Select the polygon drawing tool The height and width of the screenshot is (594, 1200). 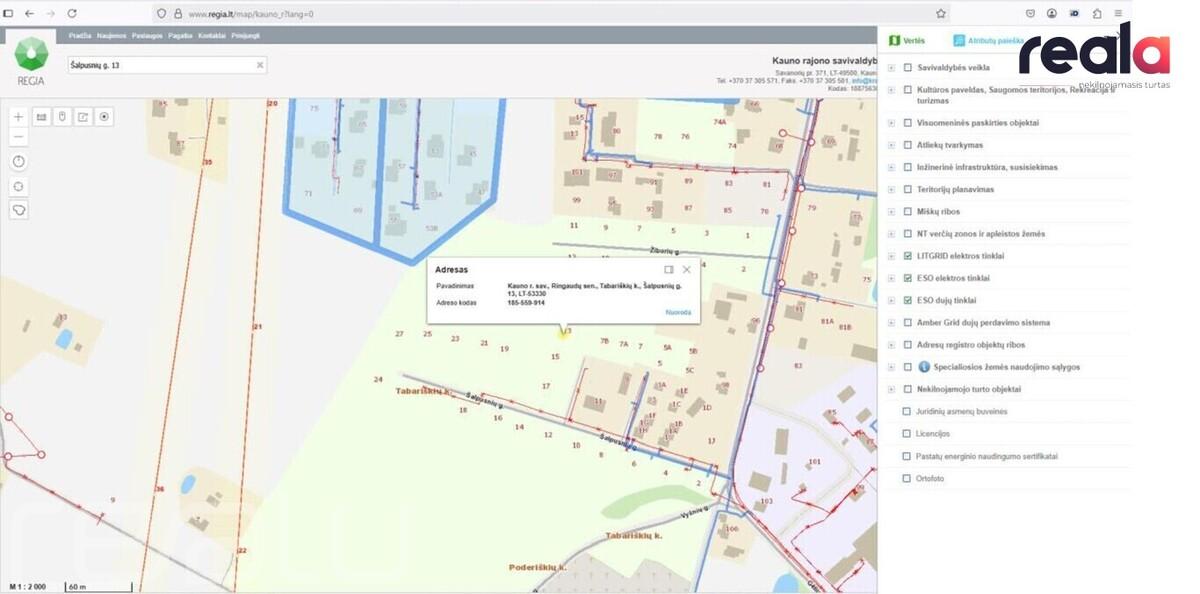click(x=18, y=210)
